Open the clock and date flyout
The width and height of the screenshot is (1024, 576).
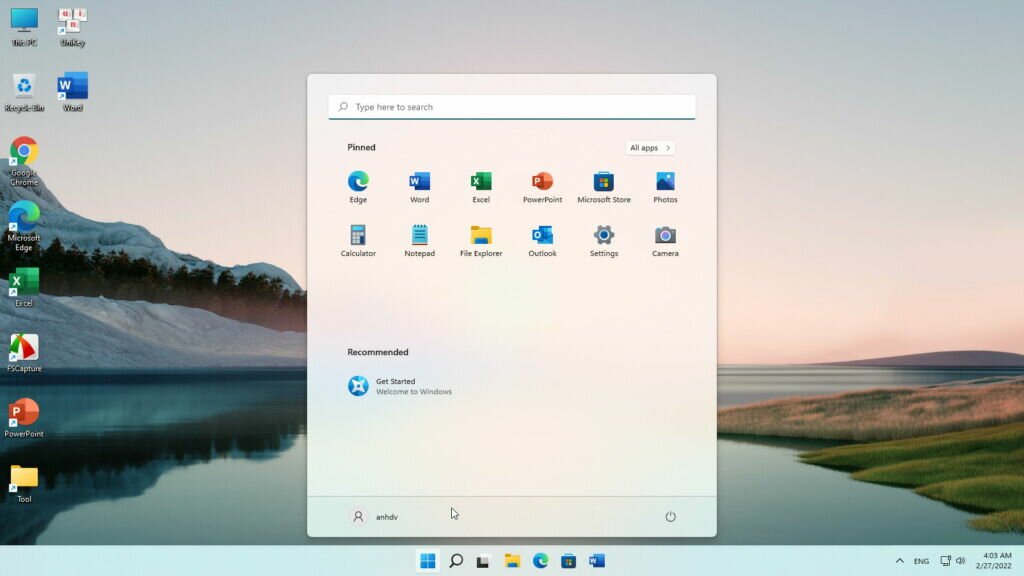993,561
